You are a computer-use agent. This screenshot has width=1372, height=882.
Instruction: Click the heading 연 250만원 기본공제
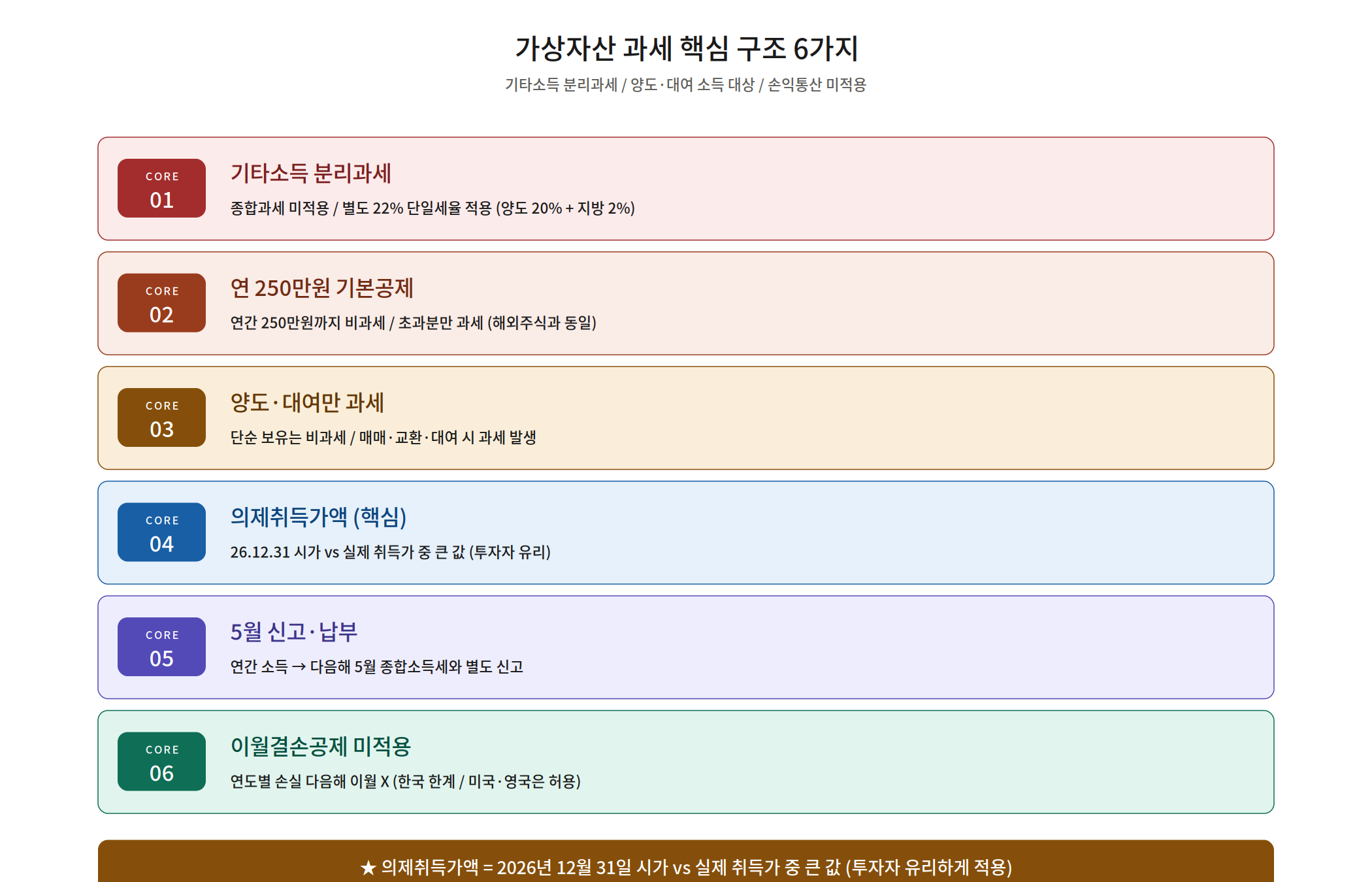click(321, 288)
